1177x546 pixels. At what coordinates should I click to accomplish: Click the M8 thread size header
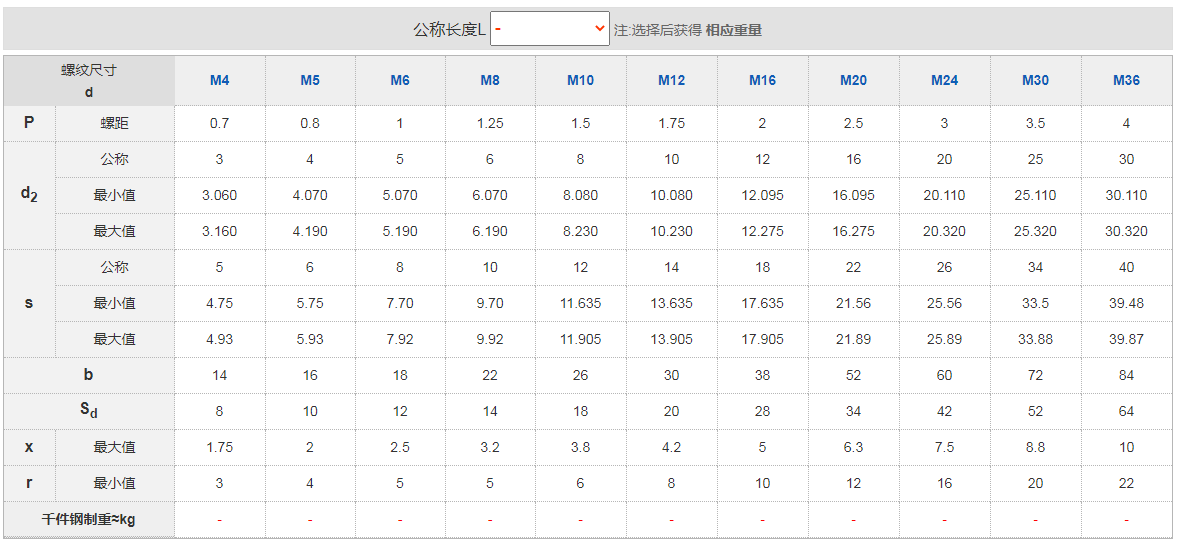pos(490,80)
